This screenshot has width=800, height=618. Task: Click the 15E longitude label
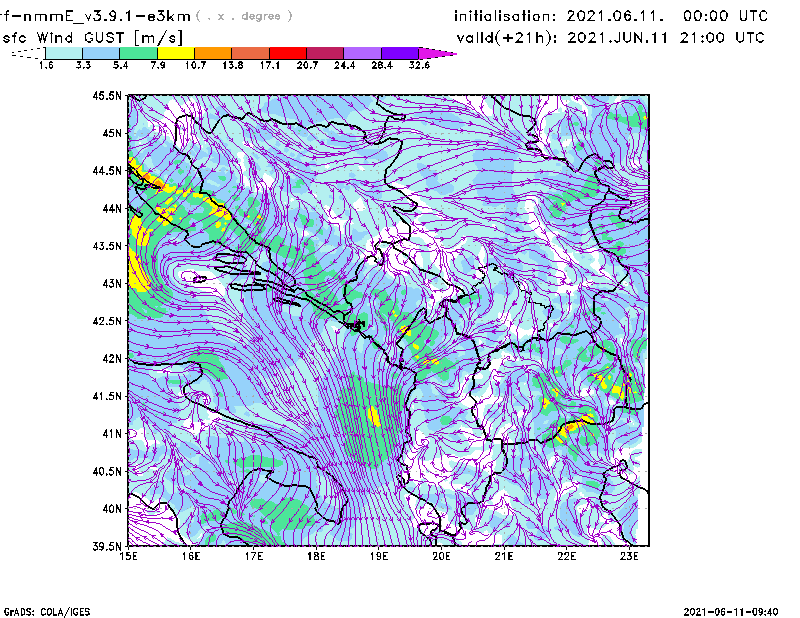[128, 556]
